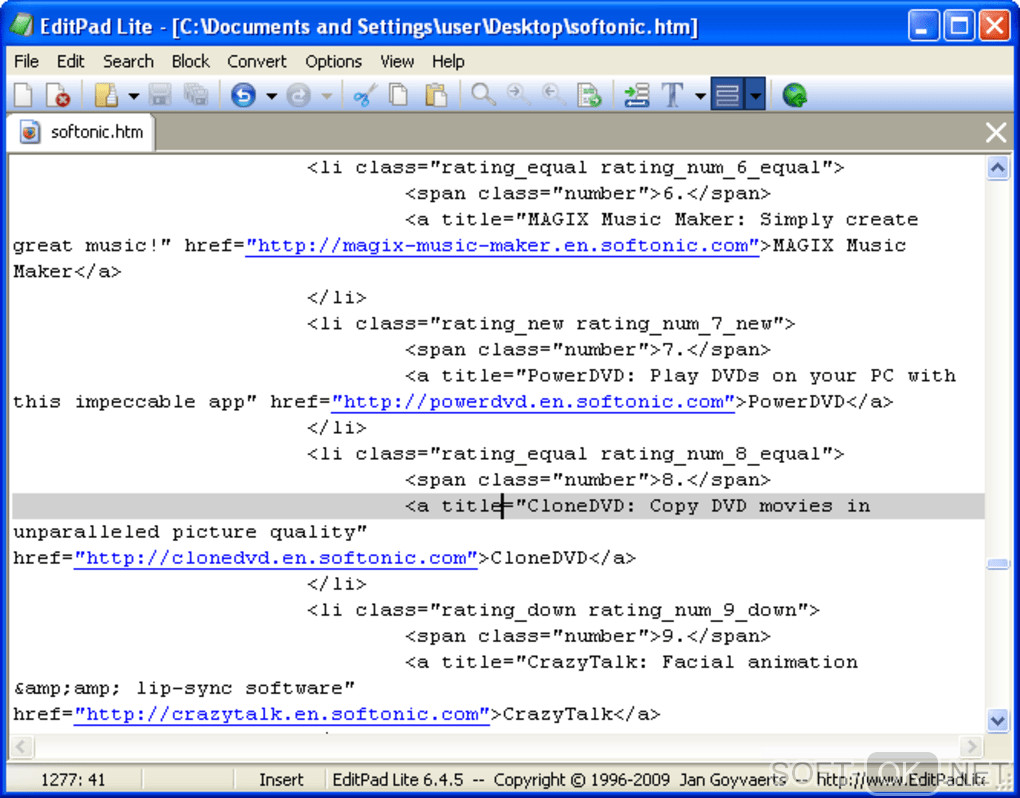Open the Options menu

point(333,61)
